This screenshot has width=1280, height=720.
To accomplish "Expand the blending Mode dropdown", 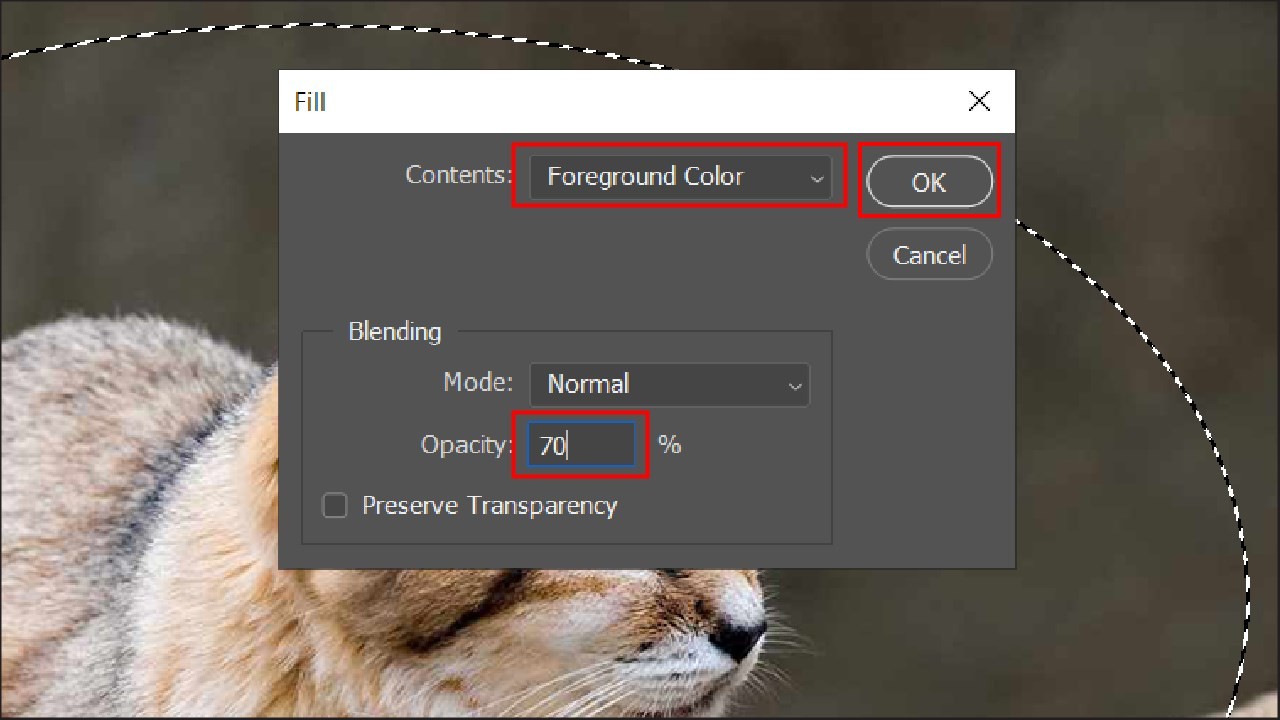I will pos(669,384).
